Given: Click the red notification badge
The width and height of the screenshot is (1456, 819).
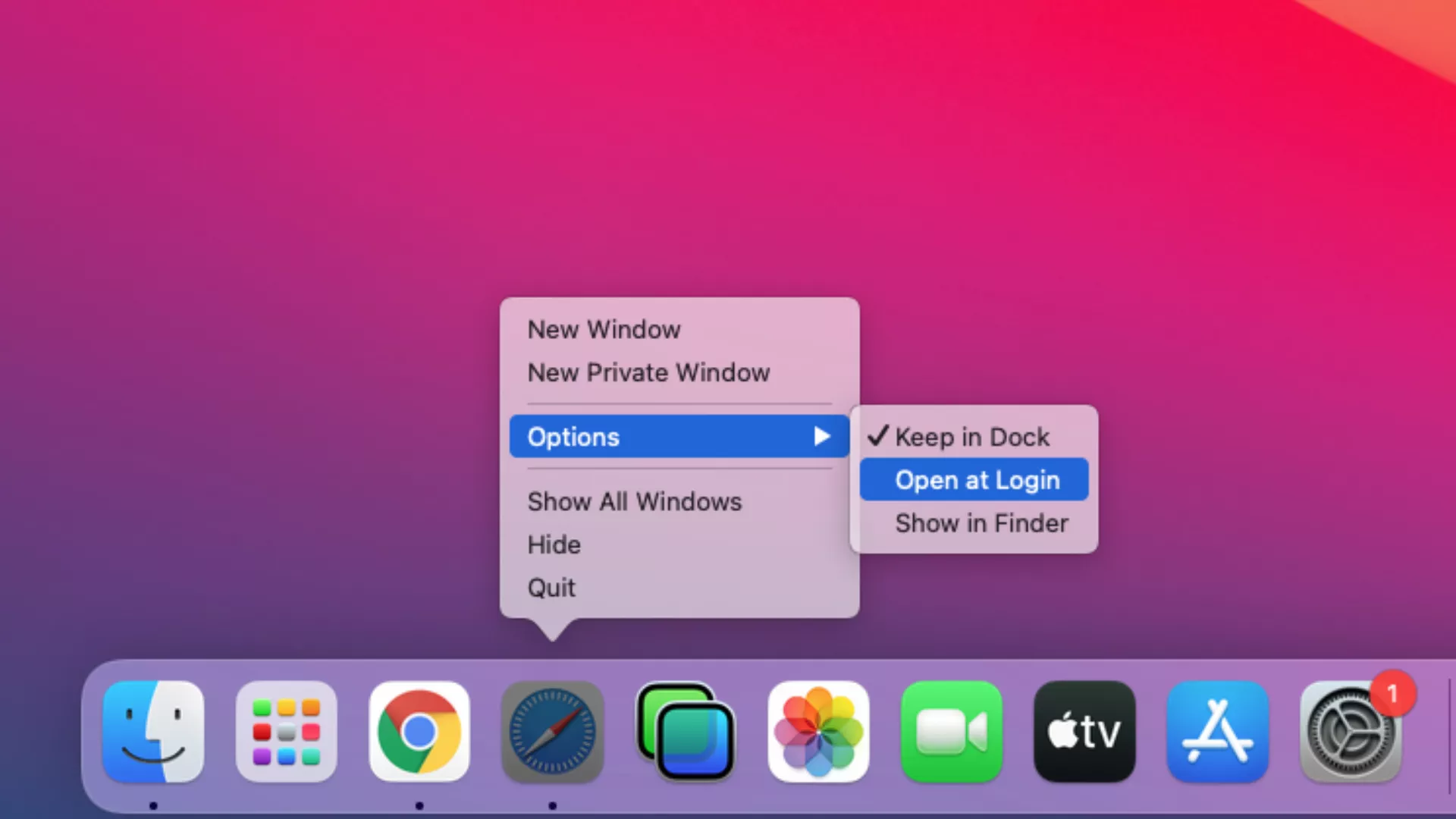Looking at the screenshot, I should [x=1392, y=693].
